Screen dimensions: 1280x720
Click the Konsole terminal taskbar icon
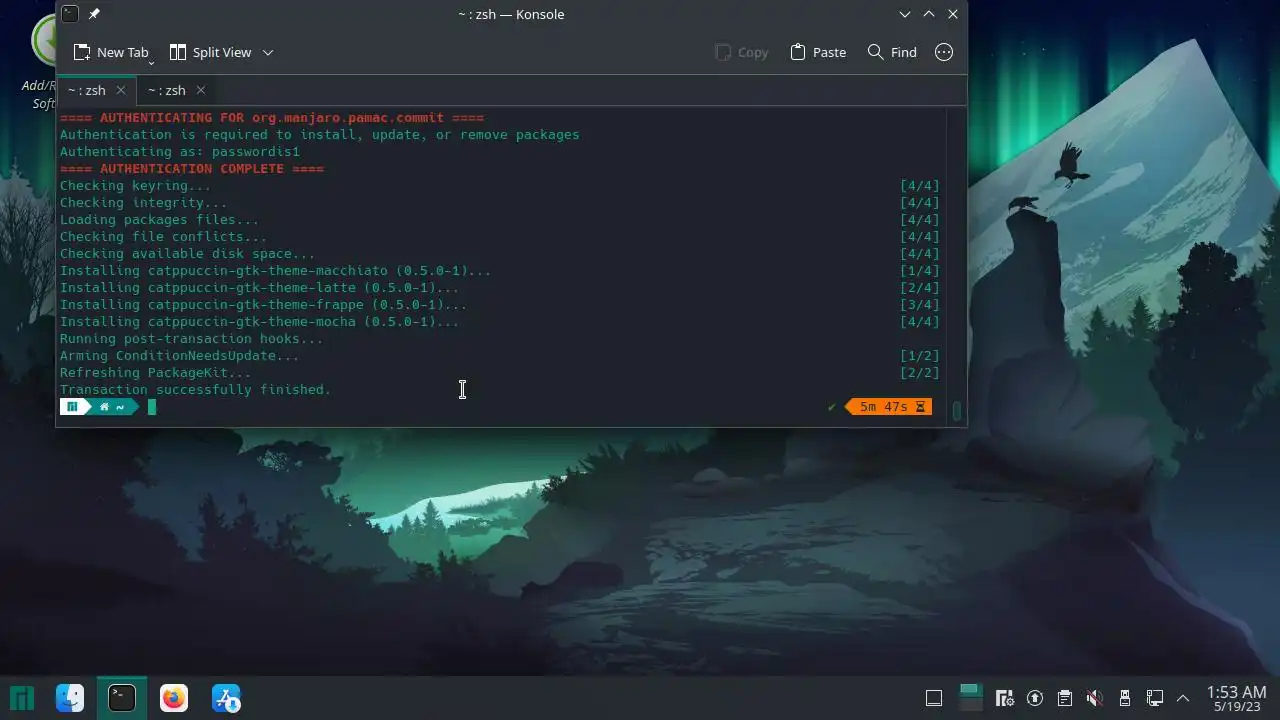[122, 698]
